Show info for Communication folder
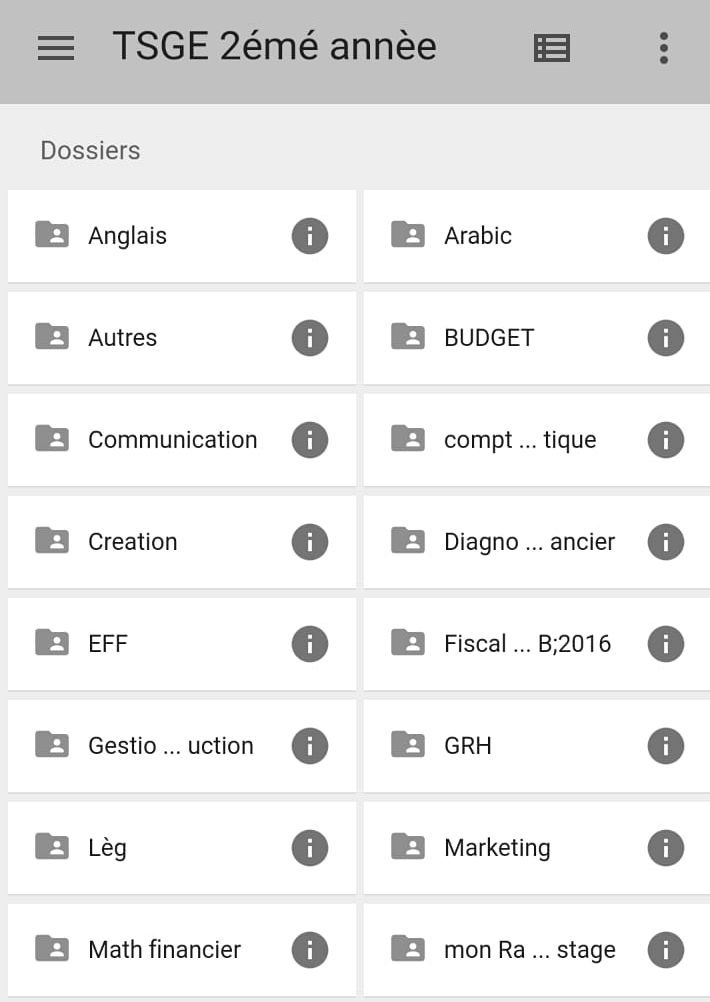 (310, 440)
